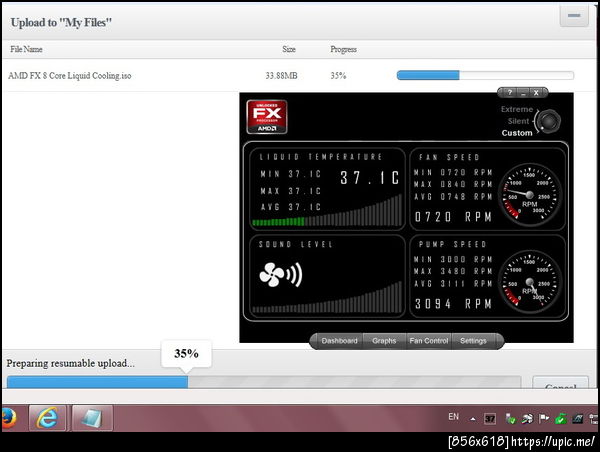
Task: Open Internet Explorer from the taskbar
Action: (x=47, y=418)
